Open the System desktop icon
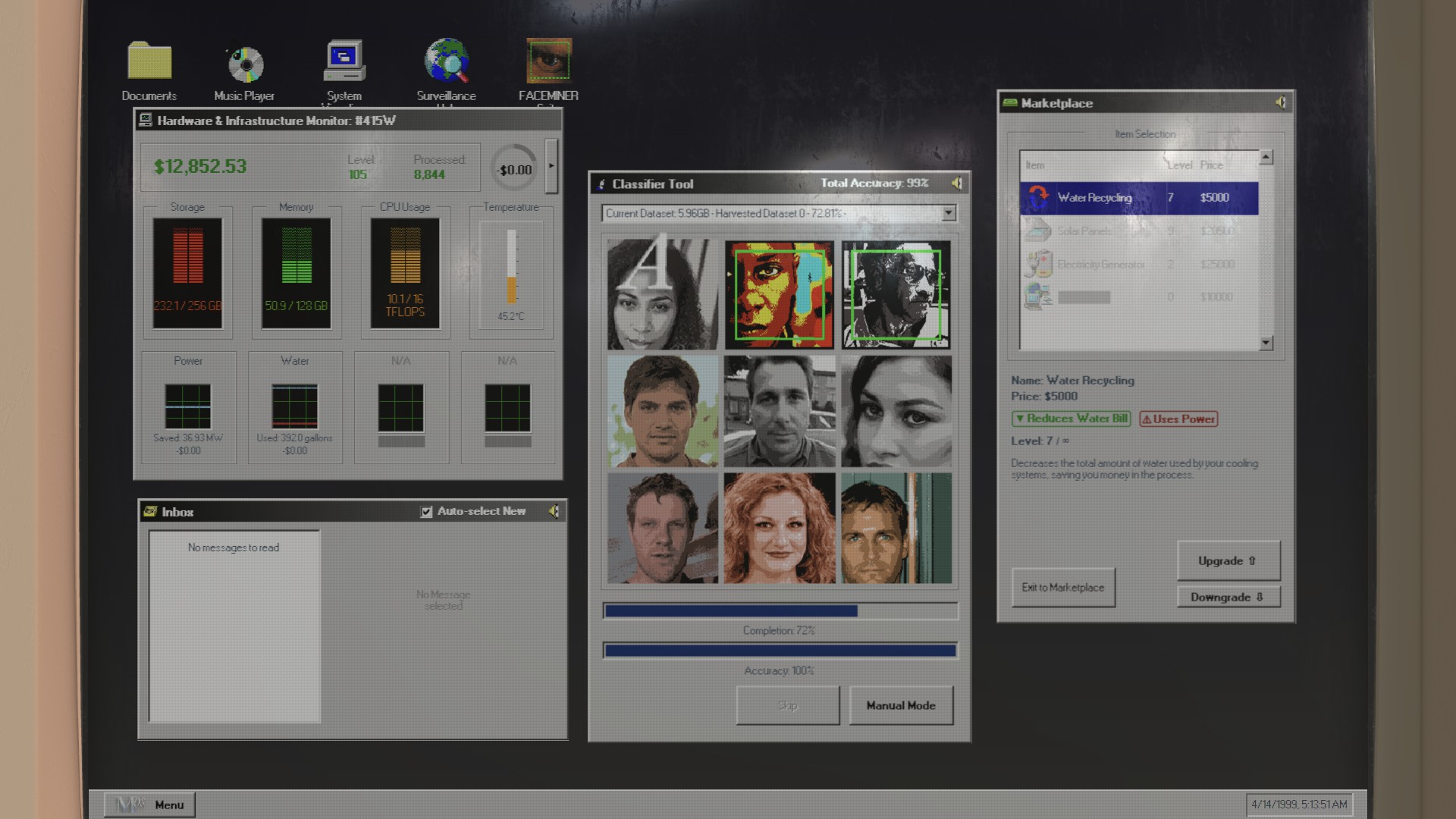 pos(344,62)
